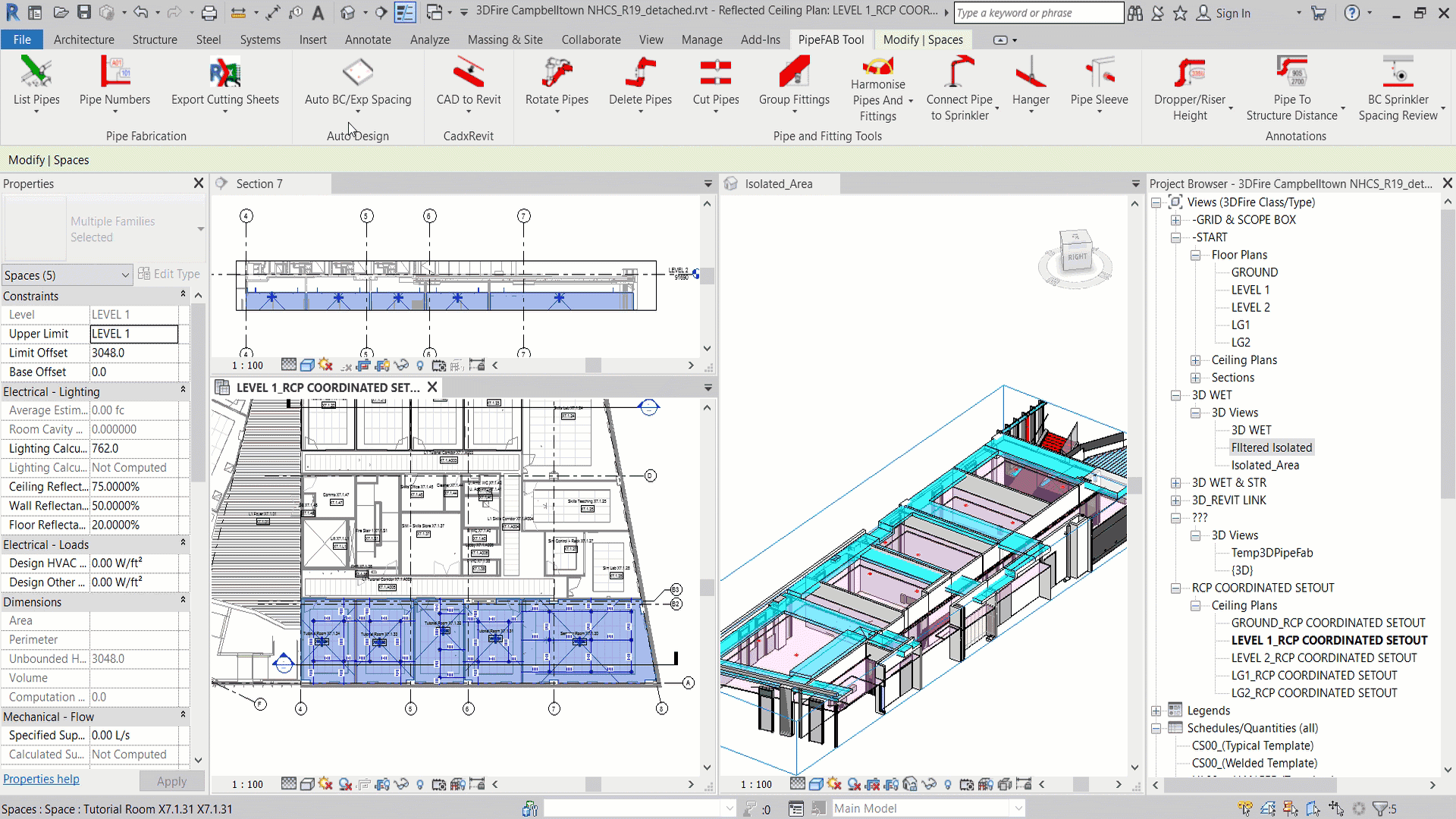Click Apply in the Properties panel
Screen dimensions: 1456x819
click(x=171, y=781)
